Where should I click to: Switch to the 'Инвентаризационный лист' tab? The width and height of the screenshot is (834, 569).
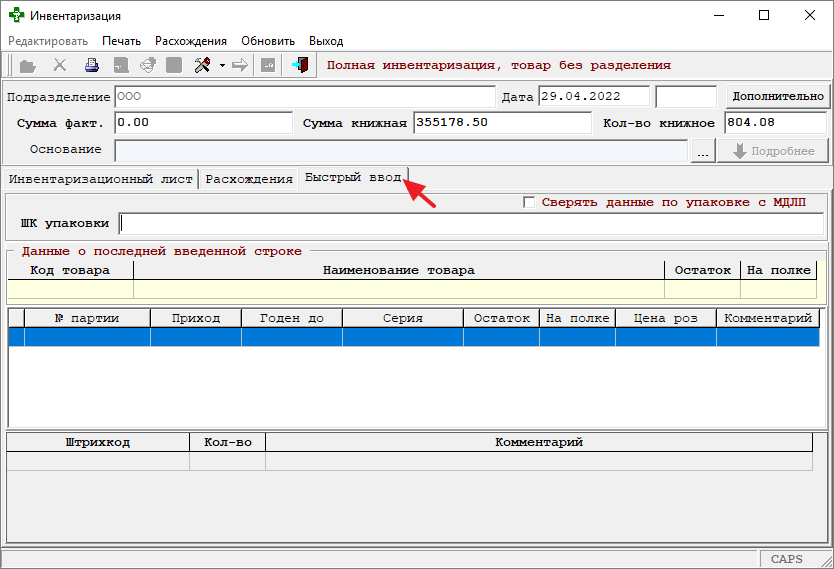point(100,179)
